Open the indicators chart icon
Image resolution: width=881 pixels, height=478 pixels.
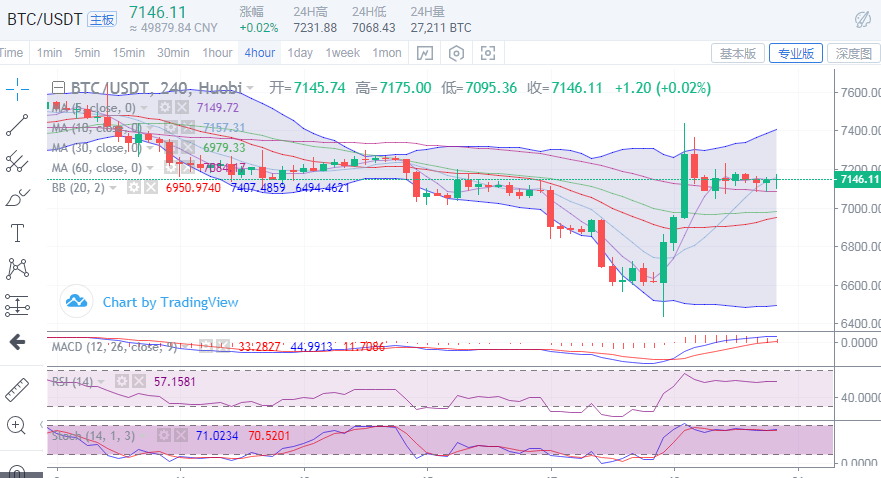[x=425, y=53]
